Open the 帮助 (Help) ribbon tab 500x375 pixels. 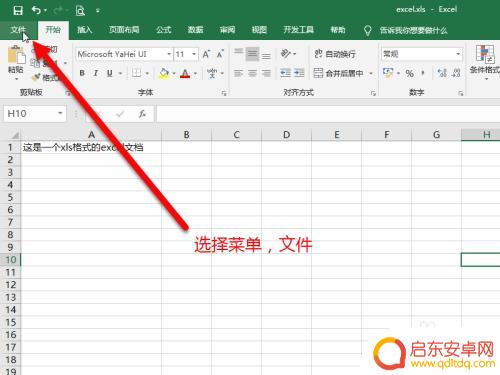tap(338, 30)
